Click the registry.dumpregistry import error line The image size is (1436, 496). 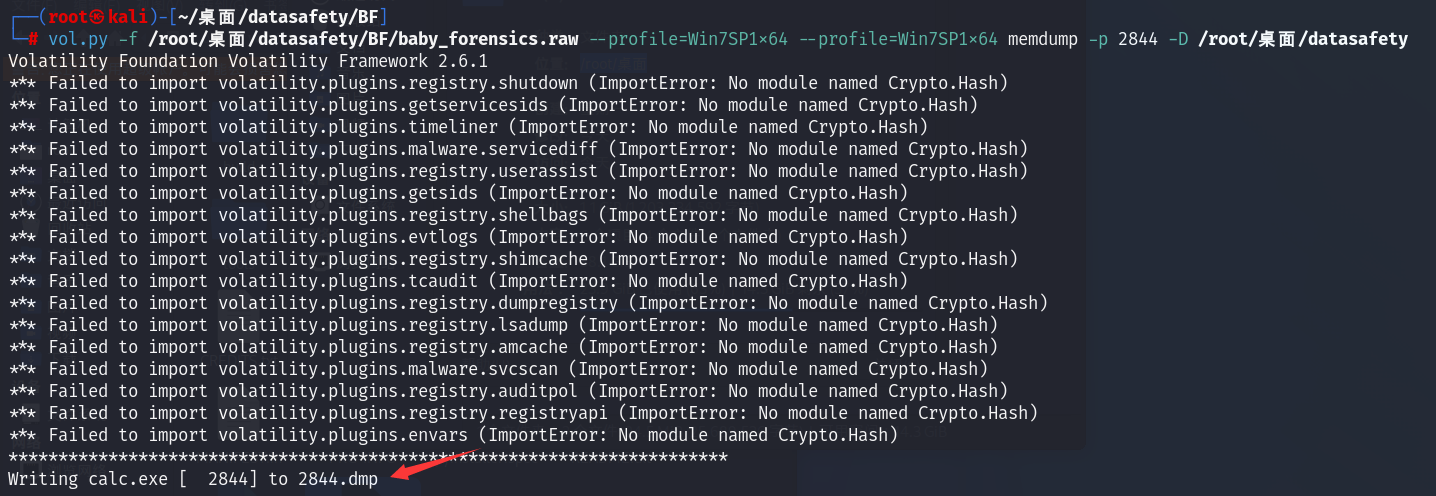pyautogui.click(x=528, y=303)
